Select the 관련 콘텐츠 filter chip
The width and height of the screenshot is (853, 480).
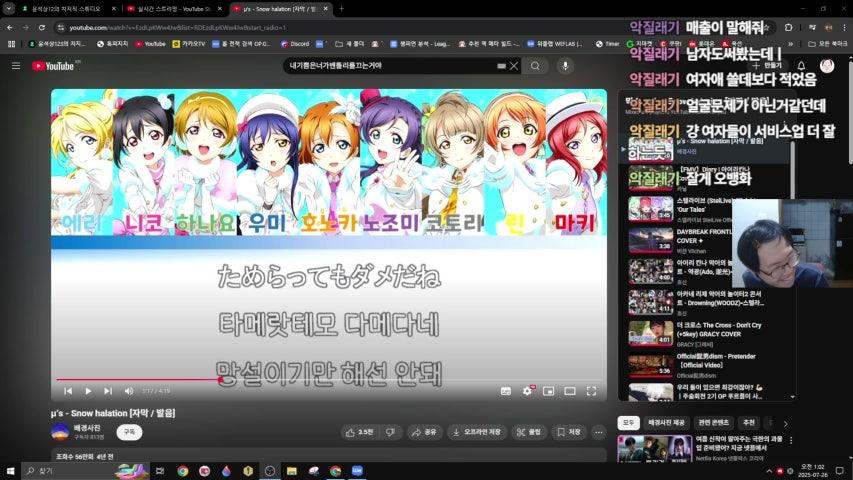(713, 423)
